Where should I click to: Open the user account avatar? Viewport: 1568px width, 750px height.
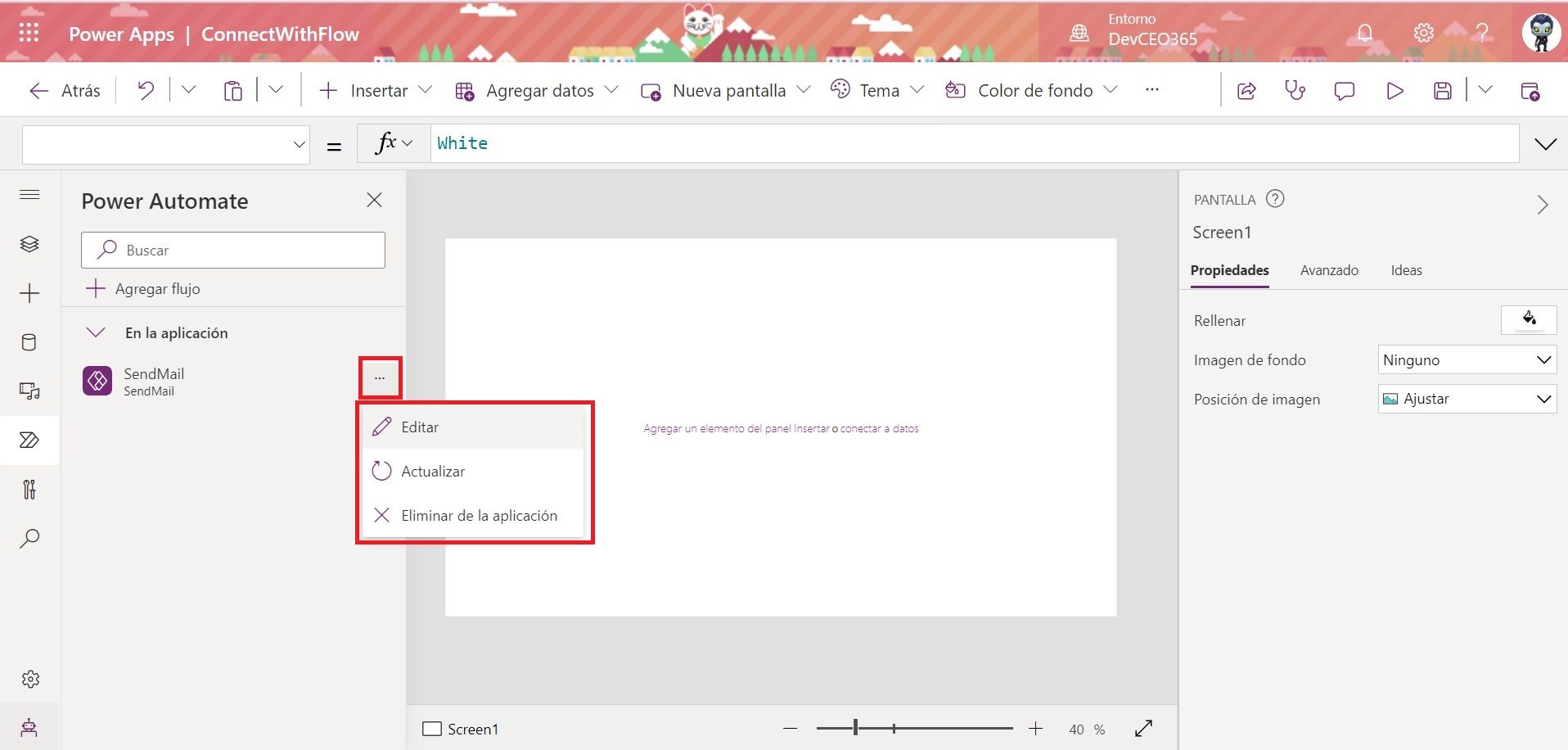coord(1541,33)
